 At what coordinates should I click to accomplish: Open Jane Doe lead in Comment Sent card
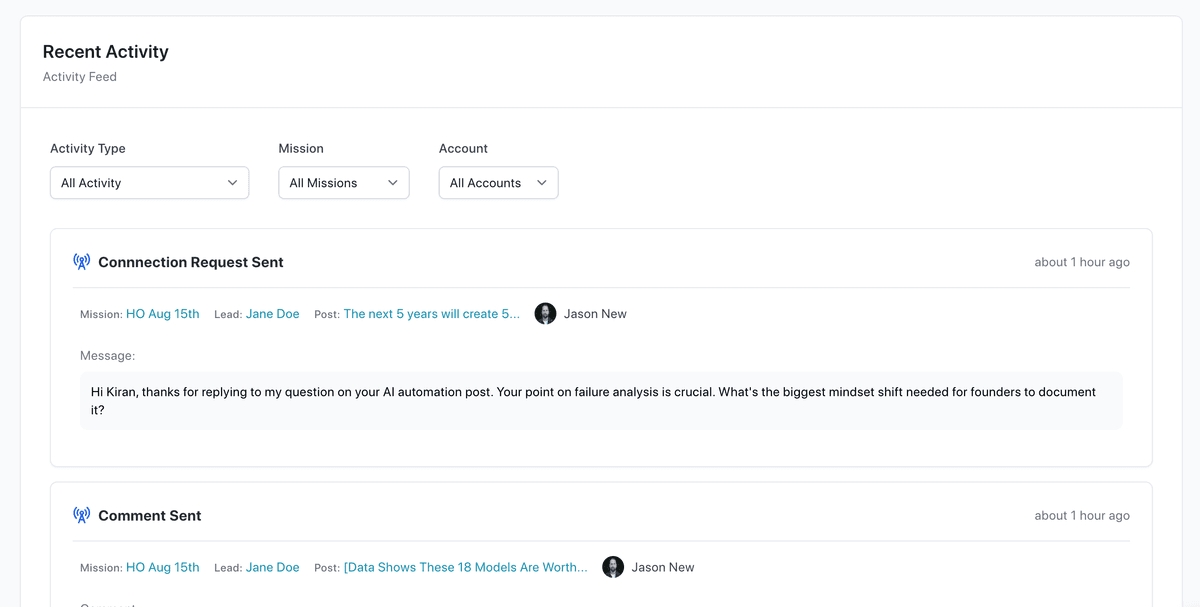tap(272, 568)
